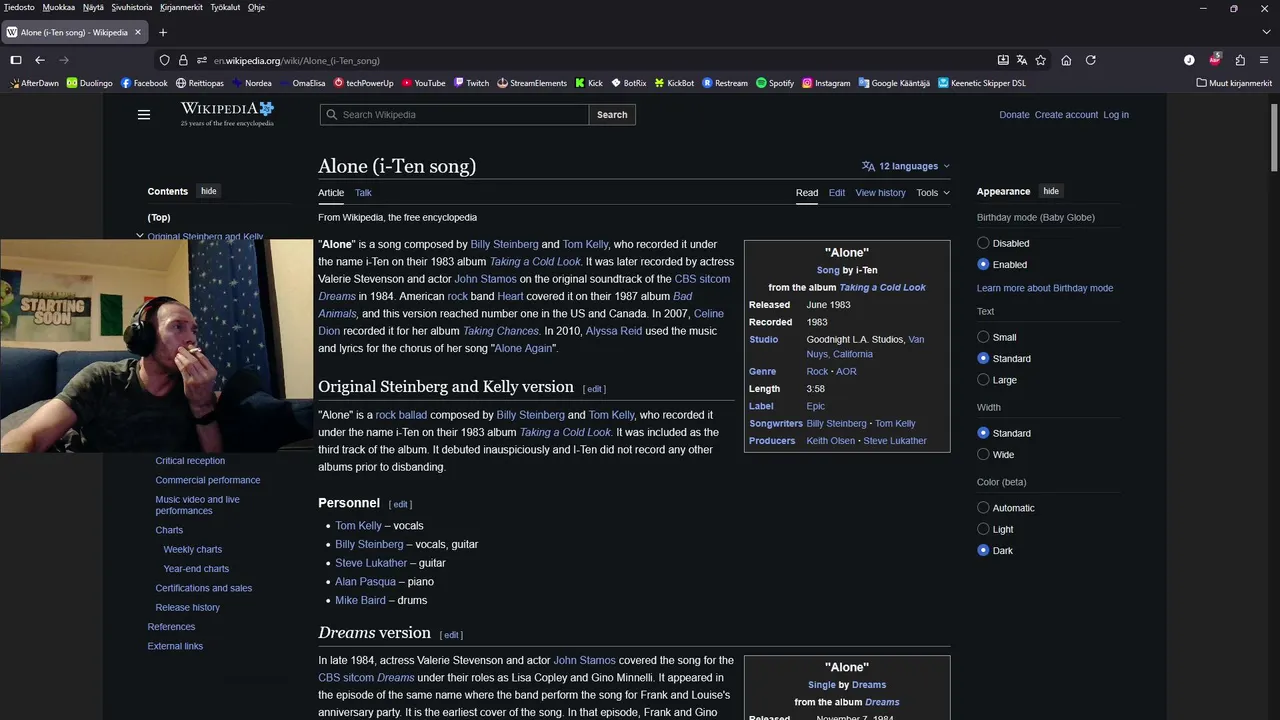The width and height of the screenshot is (1280, 720).
Task: Open the Firefox account avatar icon
Action: 1189,60
